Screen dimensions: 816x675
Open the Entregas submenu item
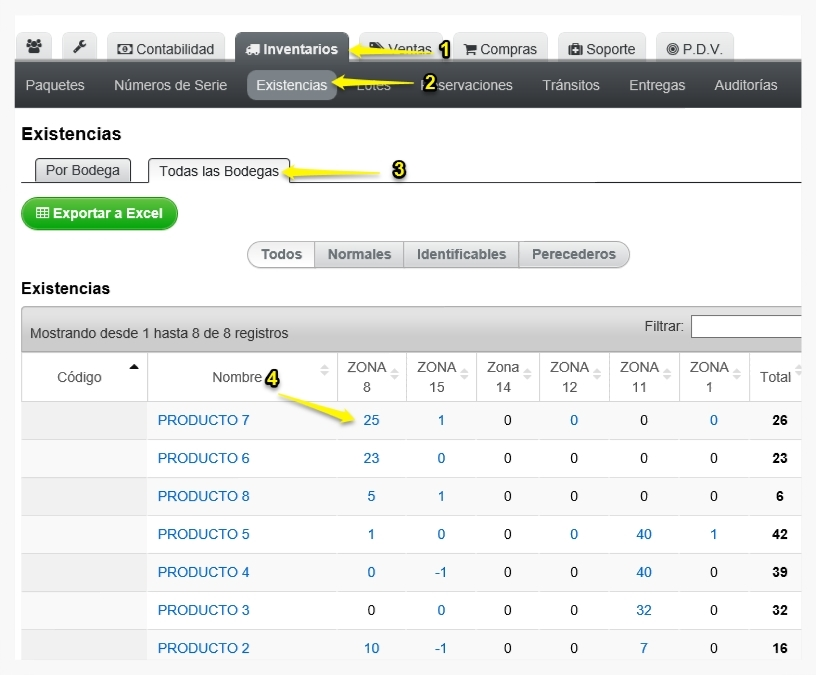[x=657, y=85]
